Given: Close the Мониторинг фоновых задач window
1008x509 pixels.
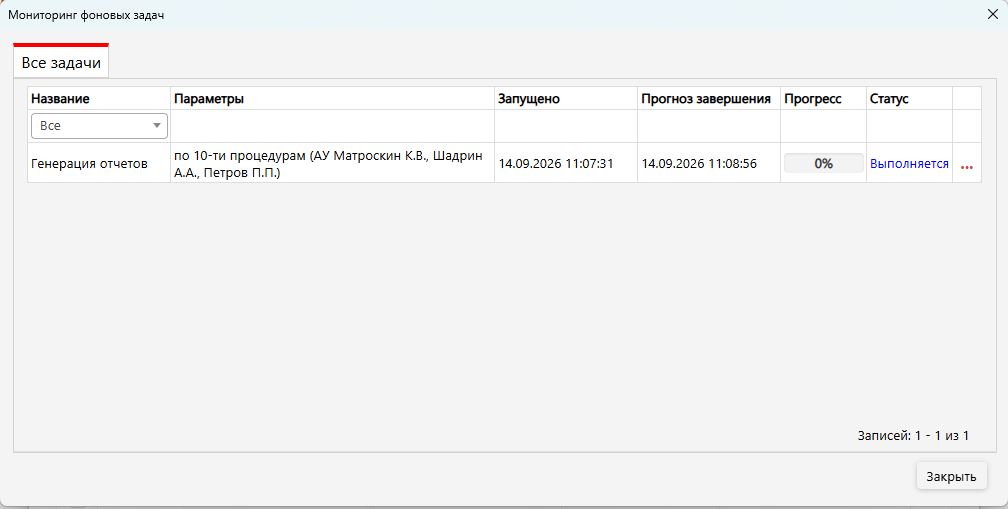Looking at the screenshot, I should [x=993, y=14].
